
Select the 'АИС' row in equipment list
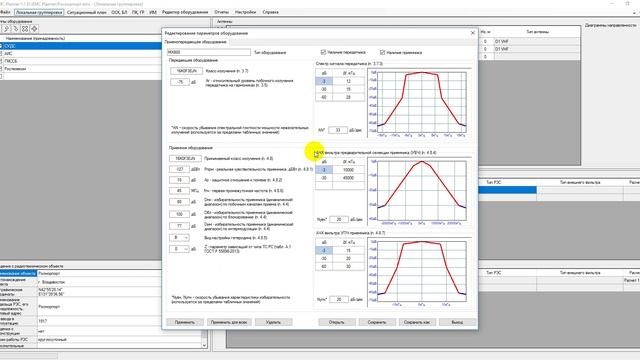(82, 53)
